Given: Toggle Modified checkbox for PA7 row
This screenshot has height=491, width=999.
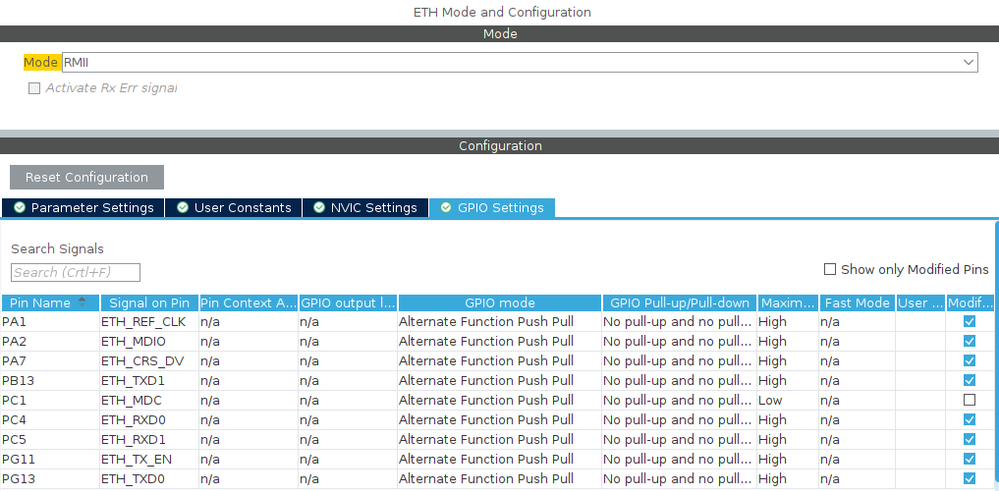Looking at the screenshot, I should tap(970, 361).
